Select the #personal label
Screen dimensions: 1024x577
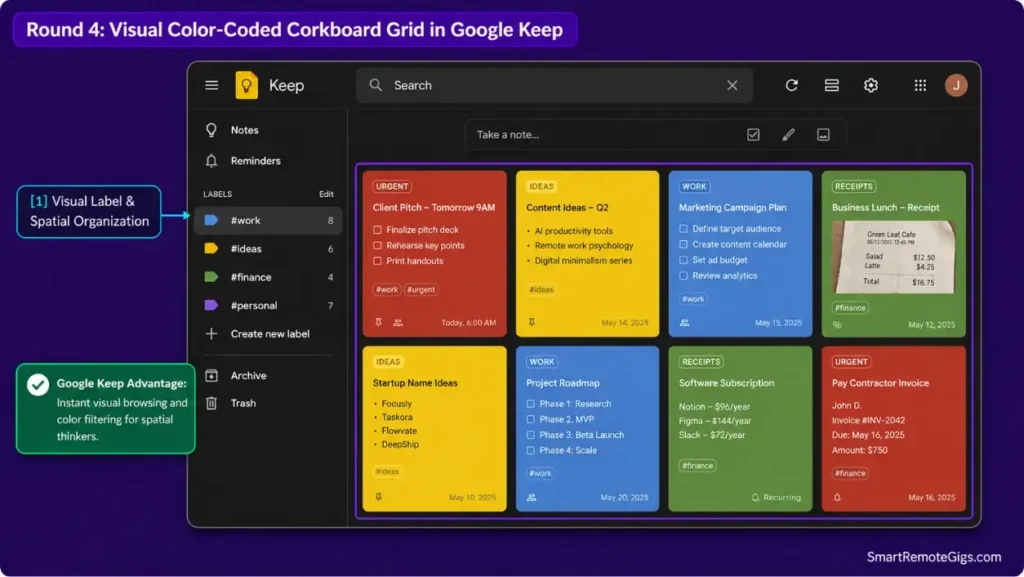269,305
